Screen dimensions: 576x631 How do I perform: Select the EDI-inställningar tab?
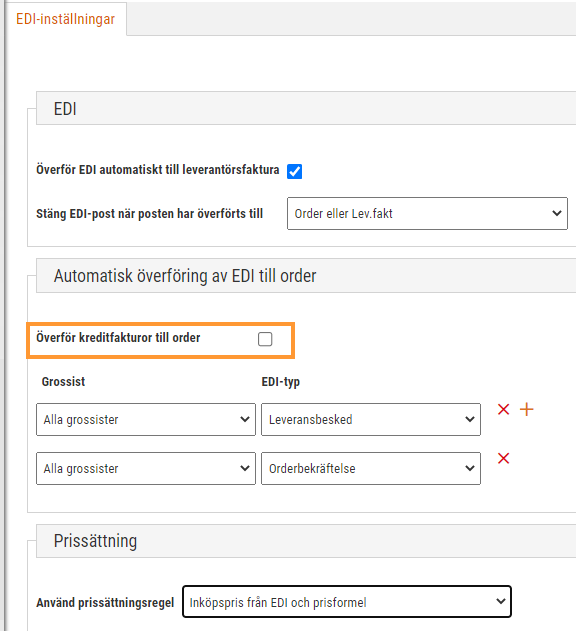click(66, 19)
